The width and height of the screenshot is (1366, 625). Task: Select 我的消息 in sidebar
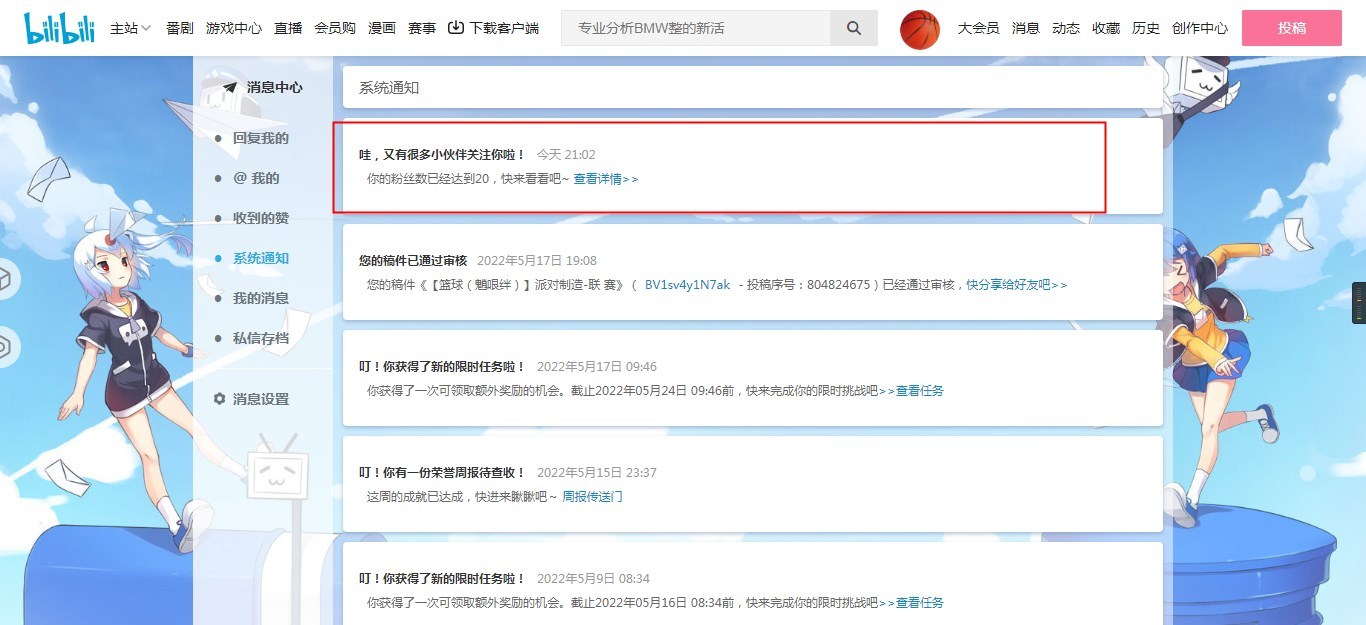[x=261, y=298]
